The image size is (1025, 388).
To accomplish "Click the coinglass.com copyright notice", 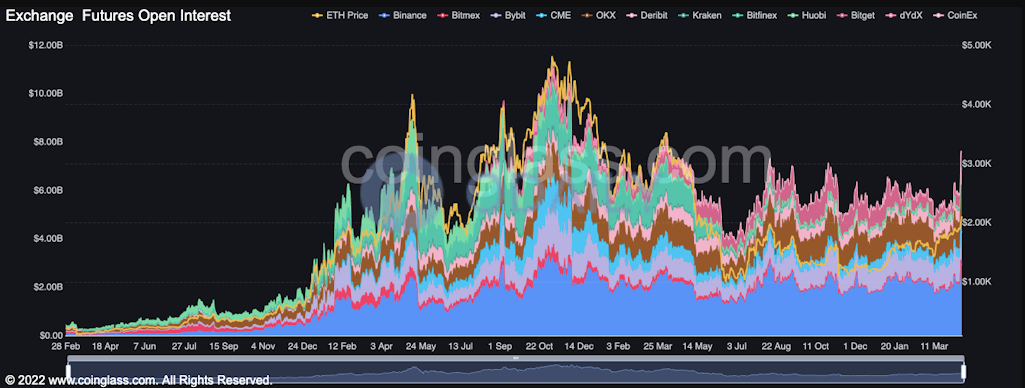I will (x=138, y=380).
